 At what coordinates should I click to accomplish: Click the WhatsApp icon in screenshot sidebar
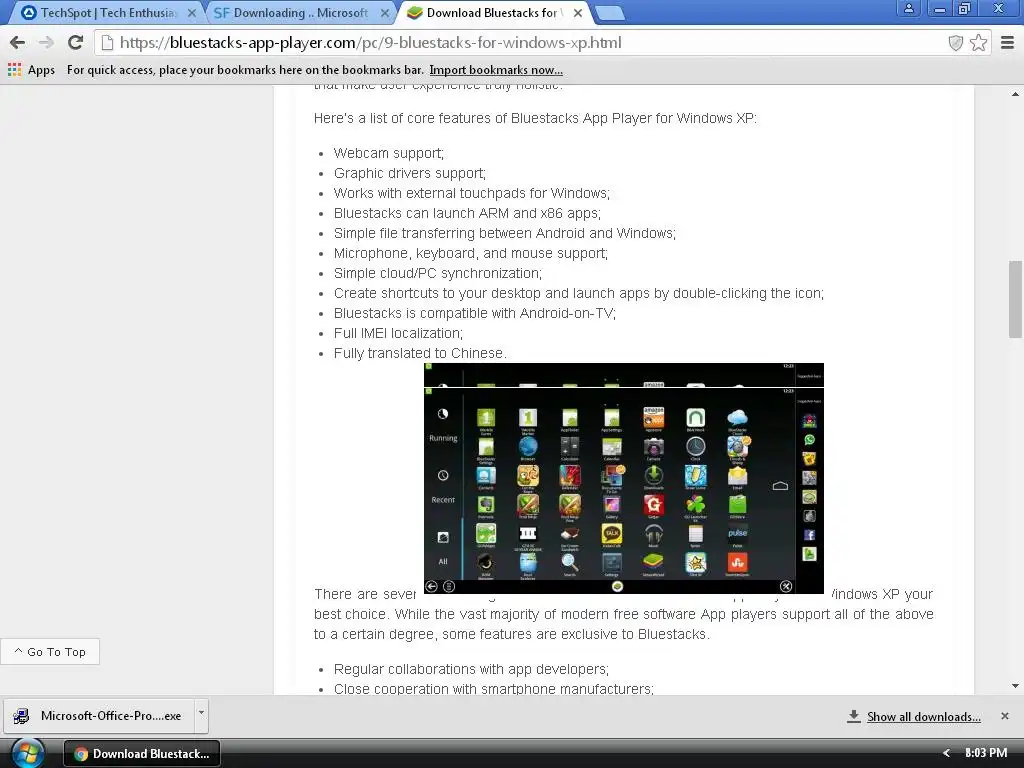(x=809, y=440)
